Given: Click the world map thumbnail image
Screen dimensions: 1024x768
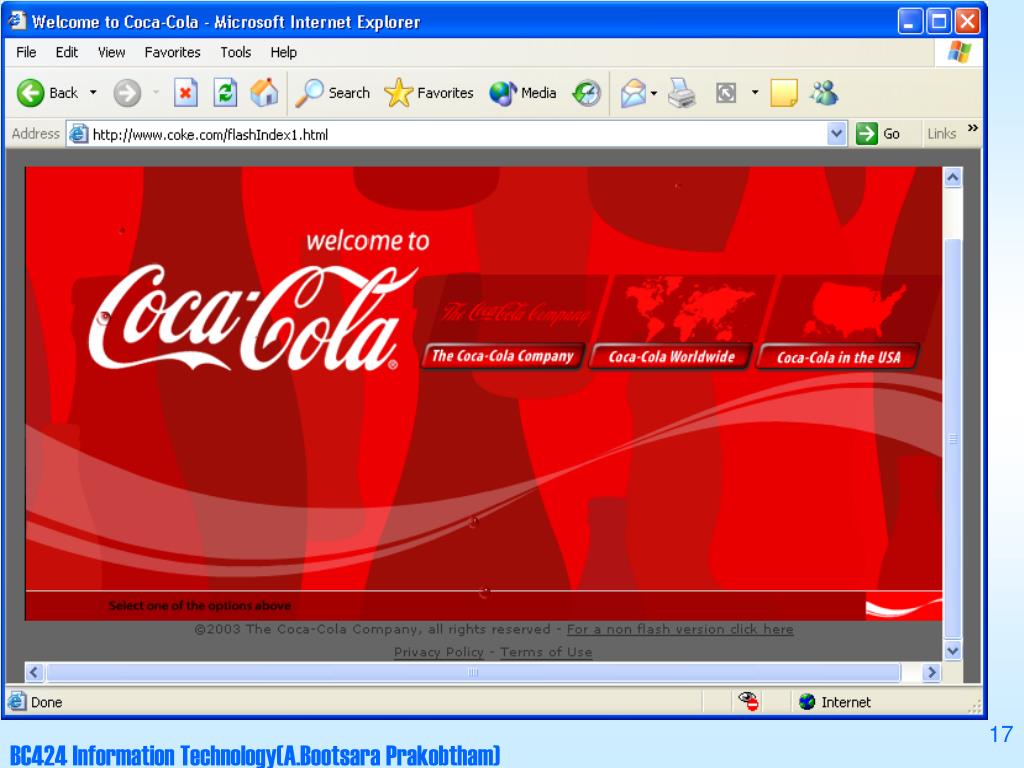Looking at the screenshot, I should click(x=689, y=308).
